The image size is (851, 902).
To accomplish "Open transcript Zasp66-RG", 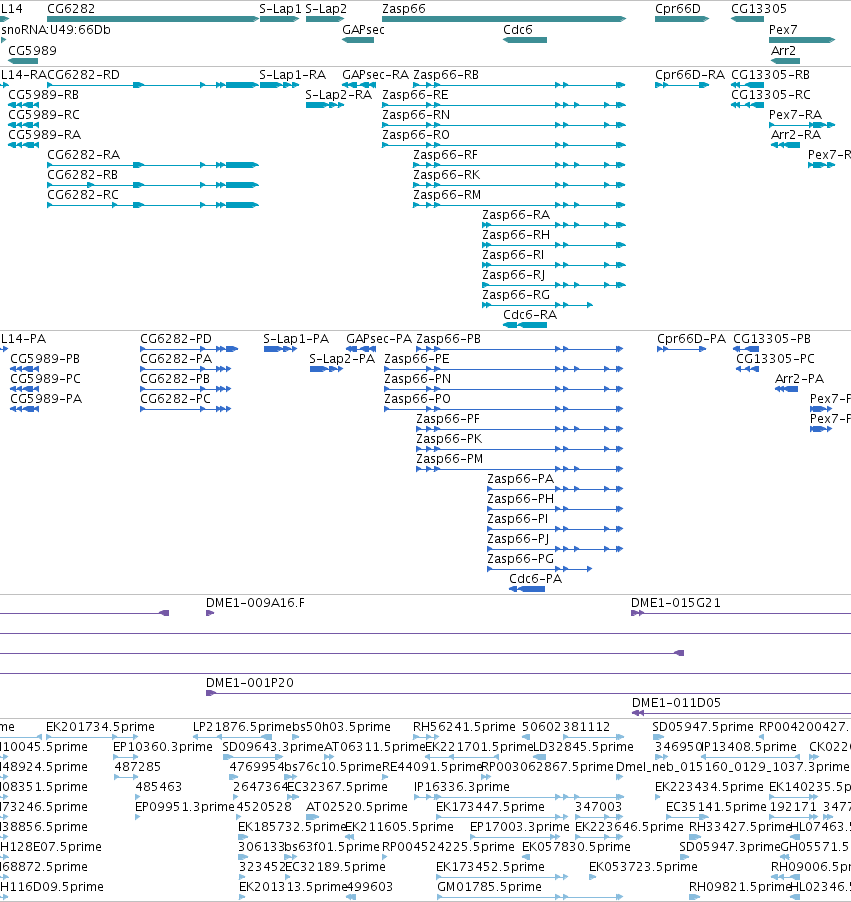I will pos(516,295).
